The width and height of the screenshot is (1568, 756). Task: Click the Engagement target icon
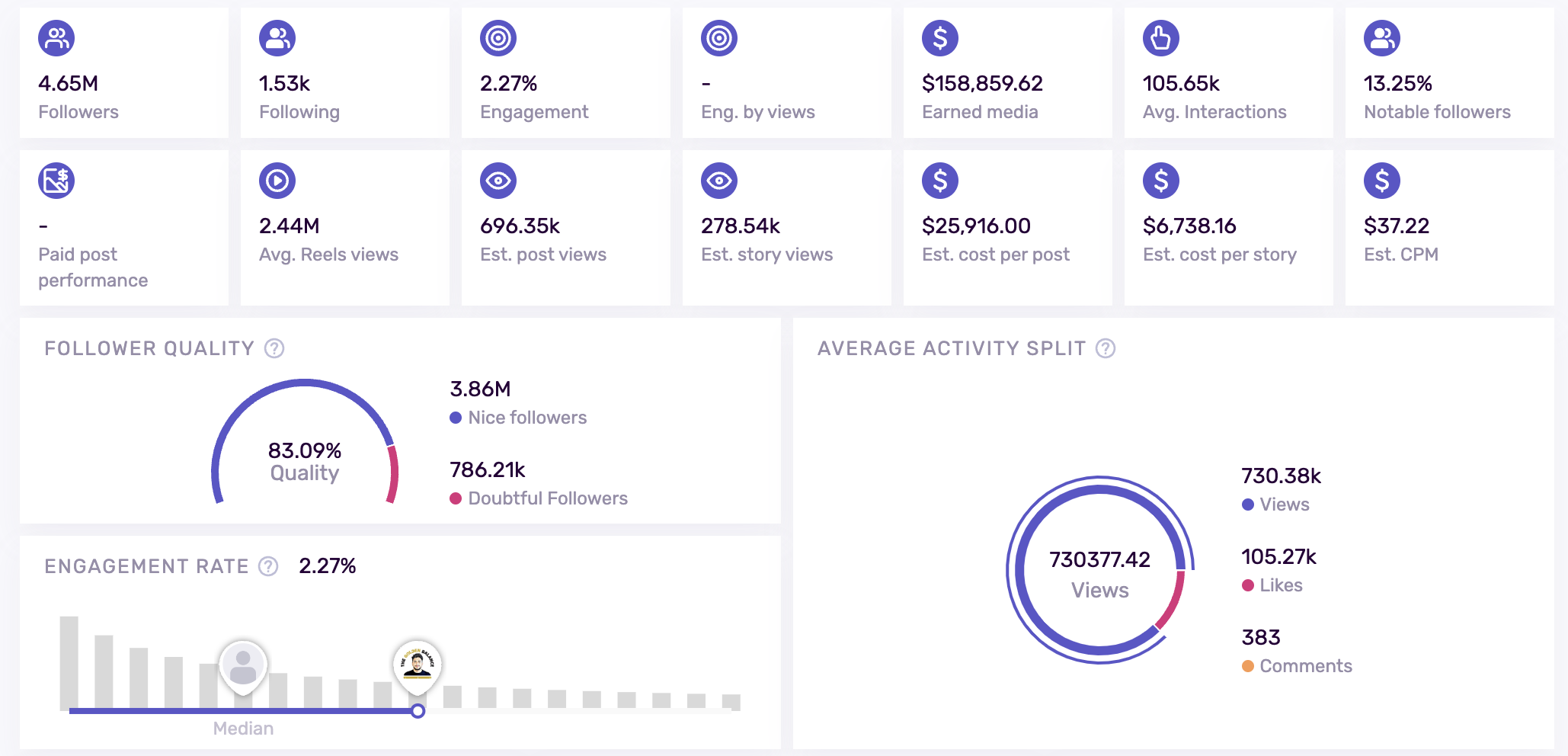(498, 38)
